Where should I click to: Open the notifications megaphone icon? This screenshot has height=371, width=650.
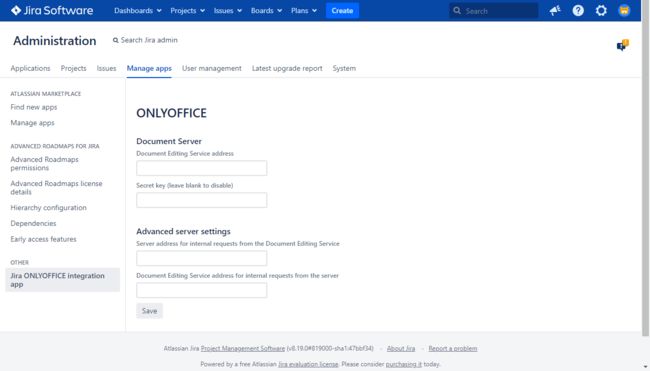pos(555,11)
